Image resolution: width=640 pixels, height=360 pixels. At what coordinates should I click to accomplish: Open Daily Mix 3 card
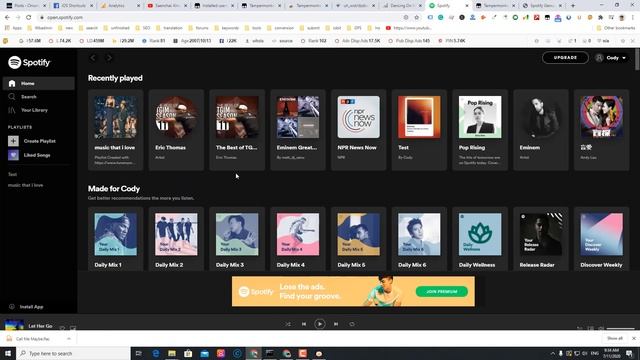237,239
